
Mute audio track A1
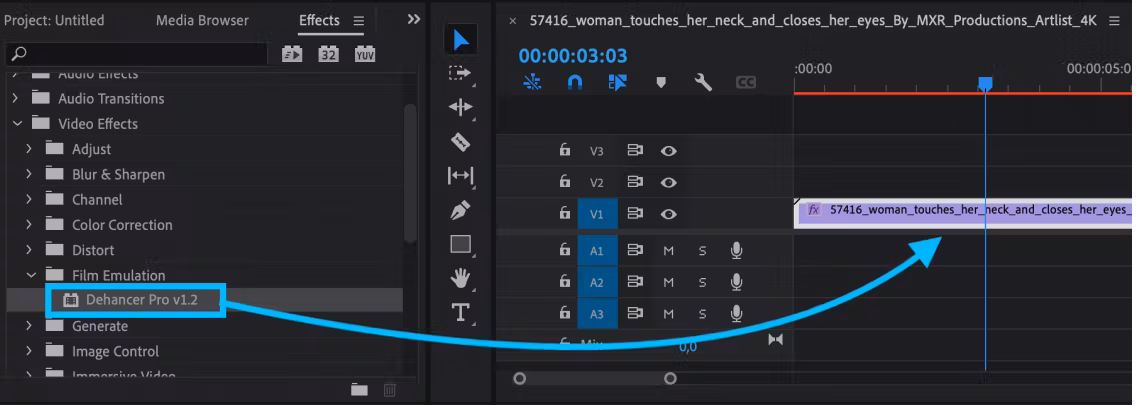point(669,251)
